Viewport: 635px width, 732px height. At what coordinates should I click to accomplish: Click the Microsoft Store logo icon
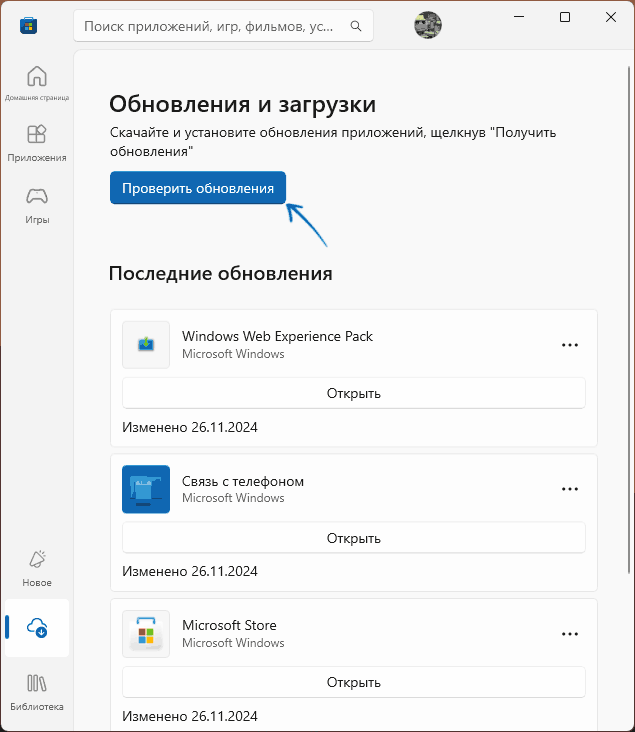tap(28, 25)
